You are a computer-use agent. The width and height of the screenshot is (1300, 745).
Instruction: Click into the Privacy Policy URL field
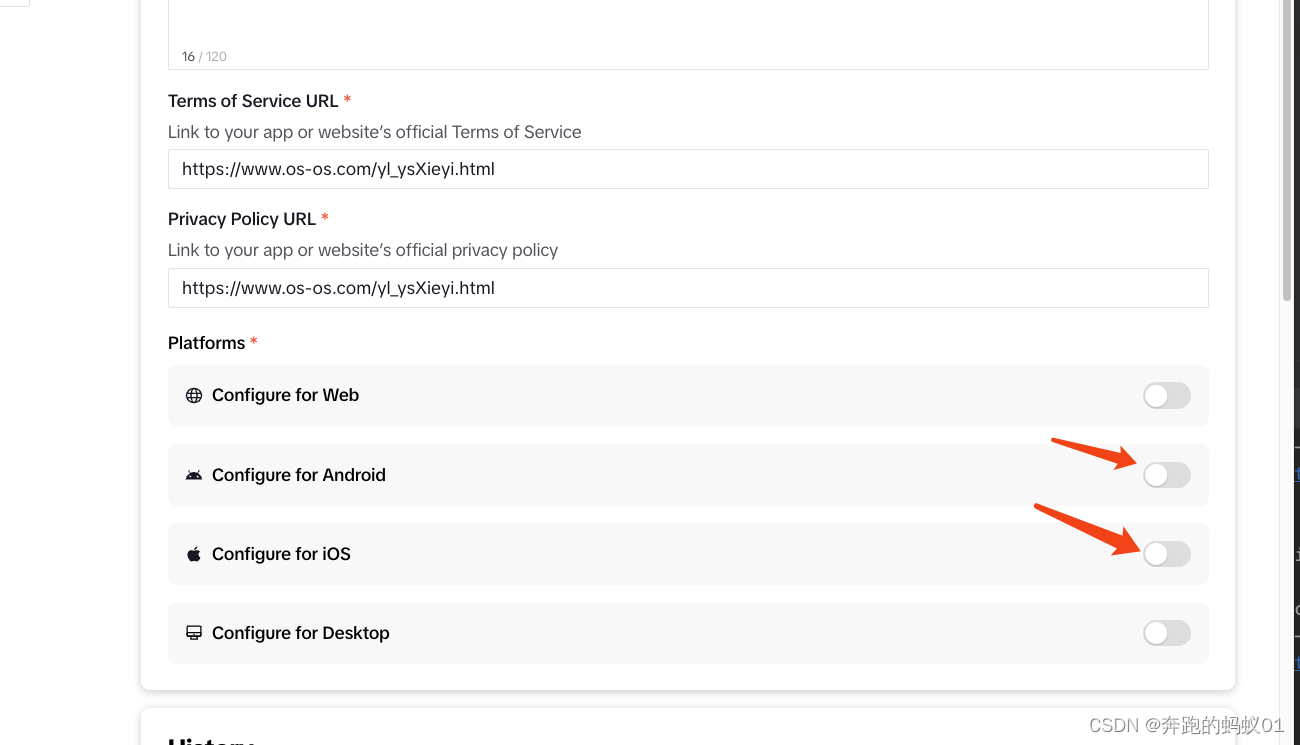coord(688,288)
